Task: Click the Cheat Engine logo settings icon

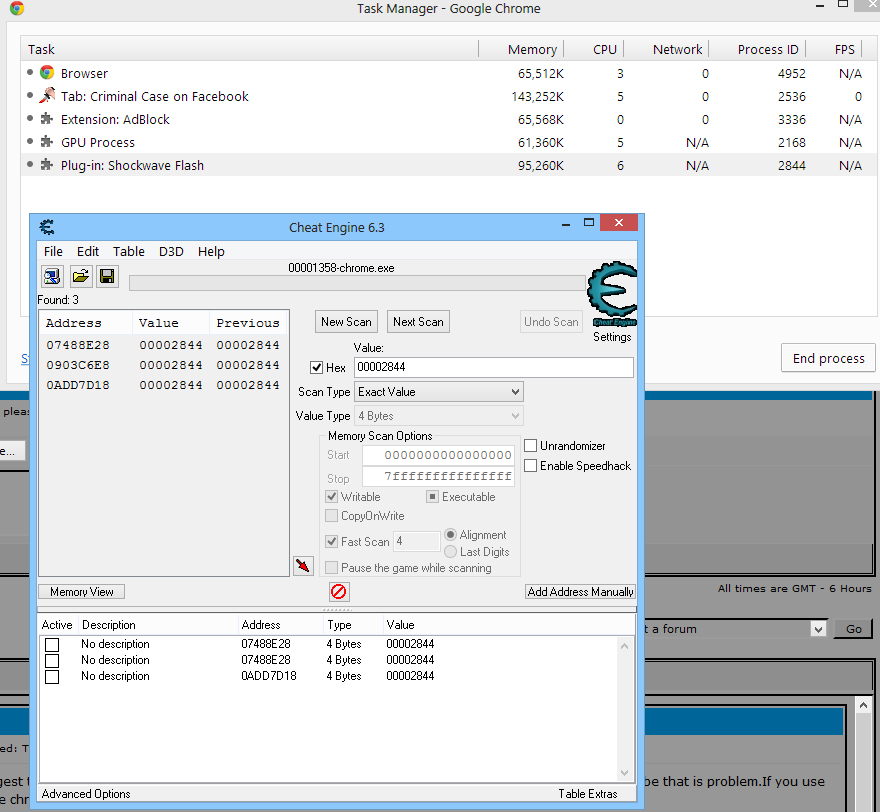Action: click(611, 296)
